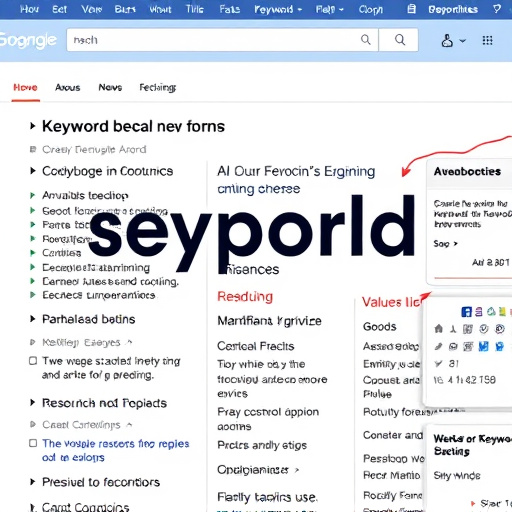The height and width of the screenshot is (512, 512).
Task: Open 'The vosgie resters' blue link
Action: [x=115, y=450]
